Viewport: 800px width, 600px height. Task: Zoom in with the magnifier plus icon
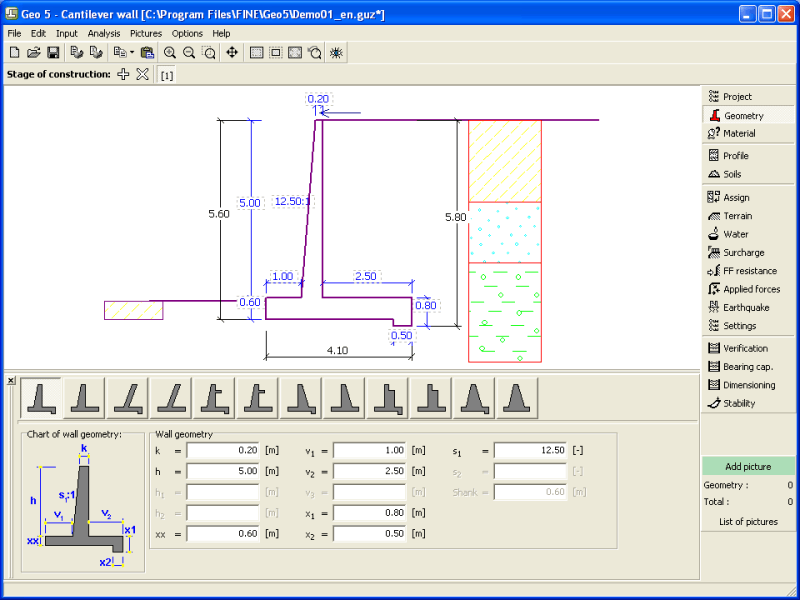pyautogui.click(x=170, y=52)
